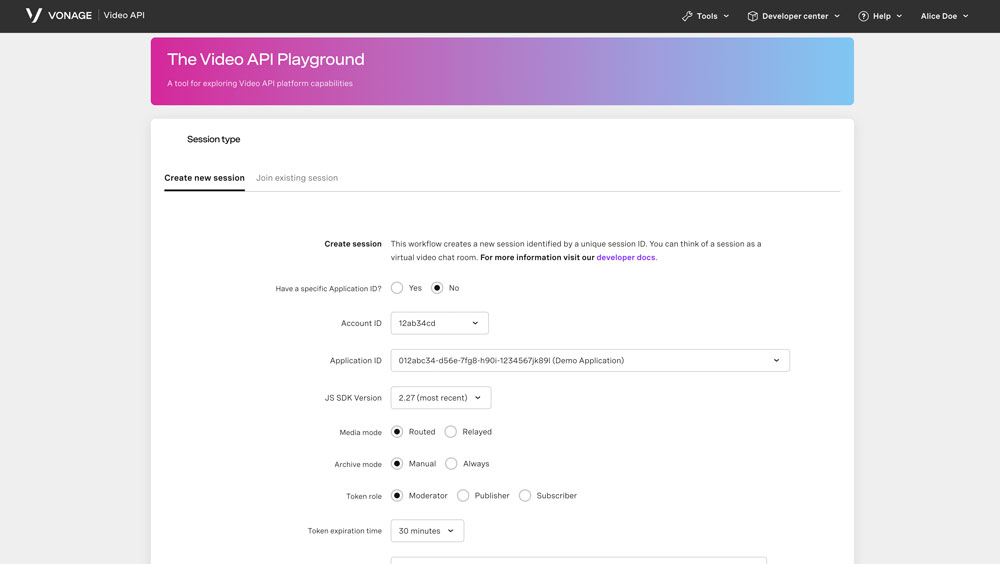
Task: Click the Create session label
Action: point(353,244)
